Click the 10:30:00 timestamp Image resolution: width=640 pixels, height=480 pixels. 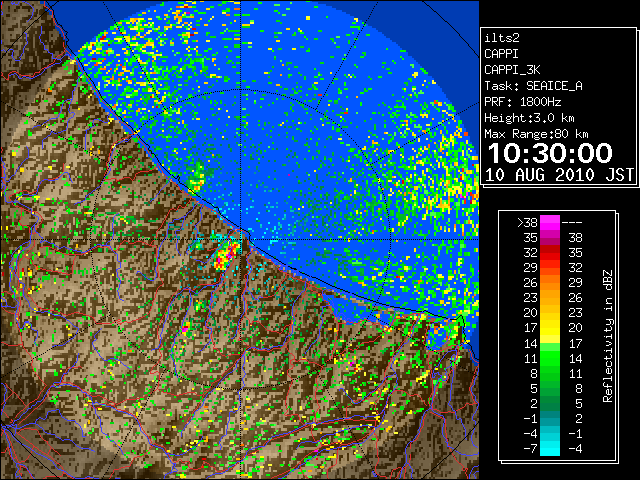pyautogui.click(x=550, y=153)
